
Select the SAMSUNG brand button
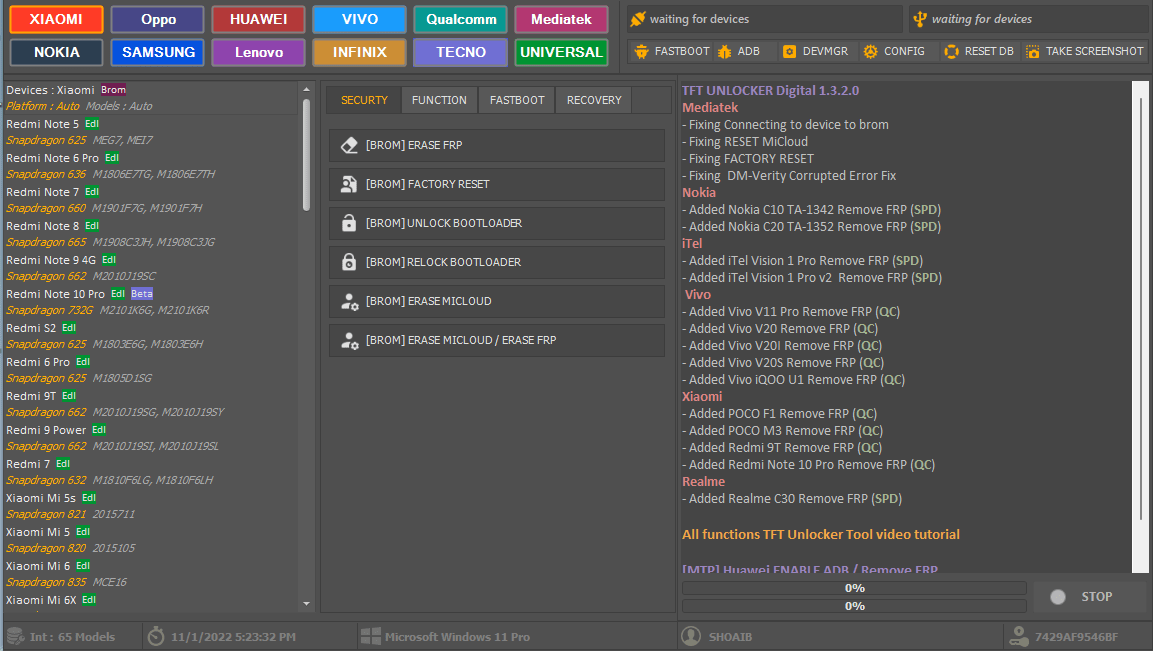(x=157, y=52)
